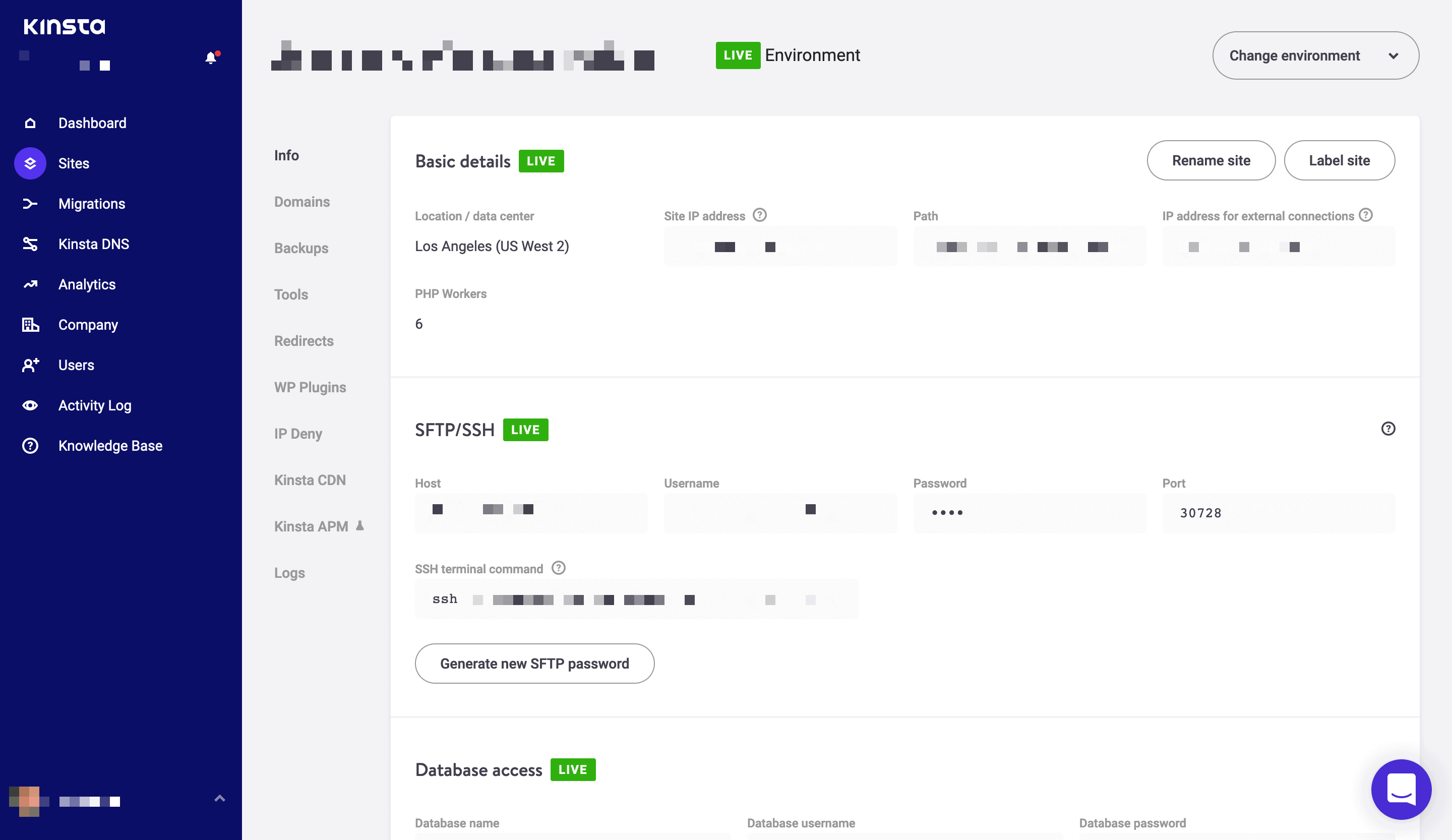Click the Path value field
The image size is (1452, 840).
pyautogui.click(x=1030, y=246)
